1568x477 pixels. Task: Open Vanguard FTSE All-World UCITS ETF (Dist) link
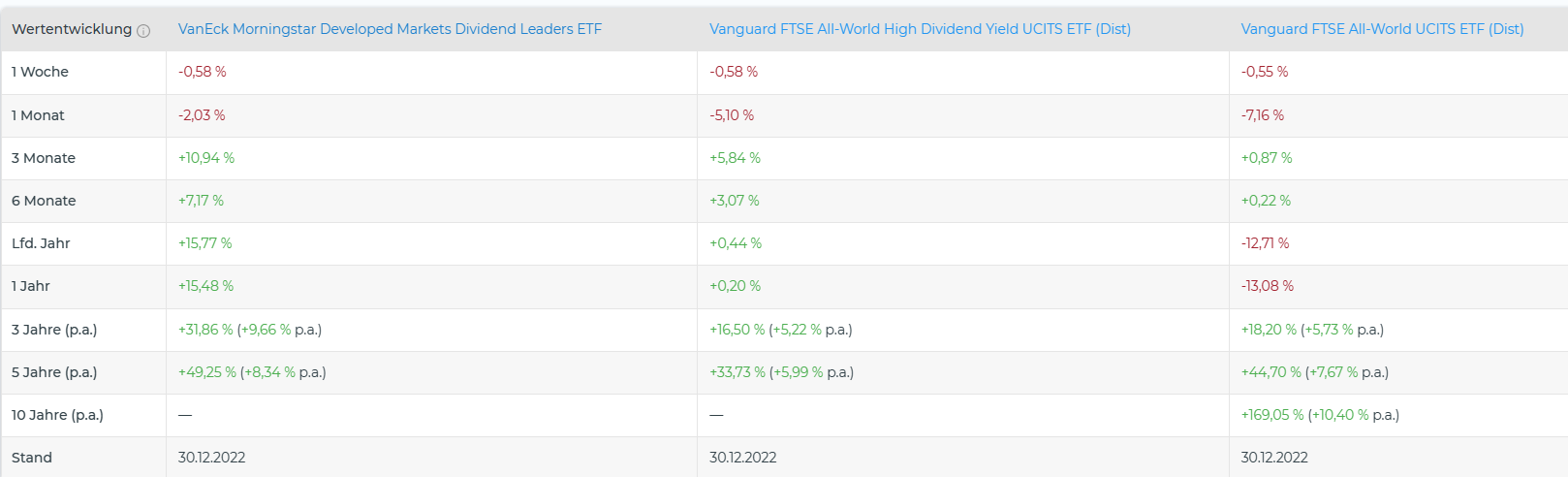click(1382, 29)
